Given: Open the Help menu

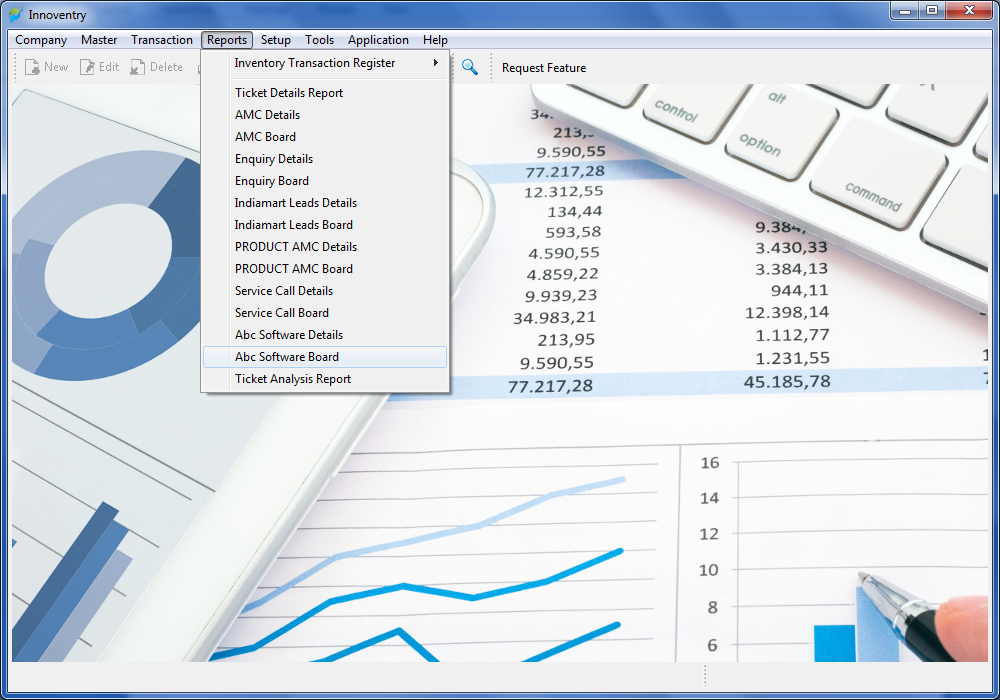Looking at the screenshot, I should click(435, 40).
